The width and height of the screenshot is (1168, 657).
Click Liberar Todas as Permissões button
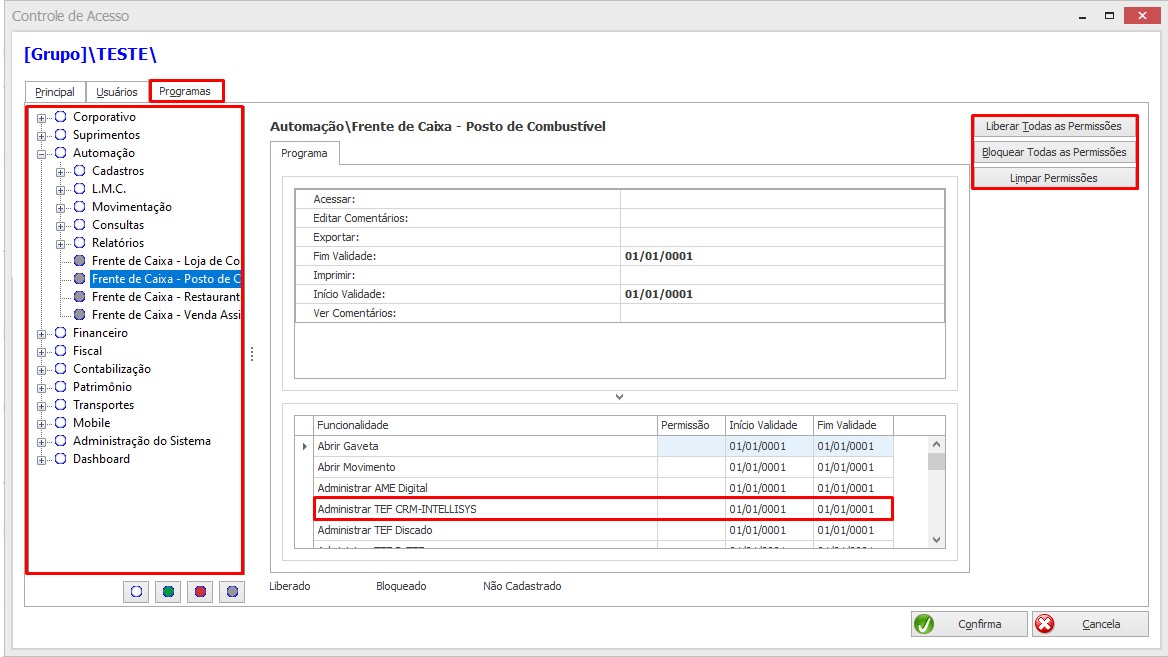[1054, 126]
